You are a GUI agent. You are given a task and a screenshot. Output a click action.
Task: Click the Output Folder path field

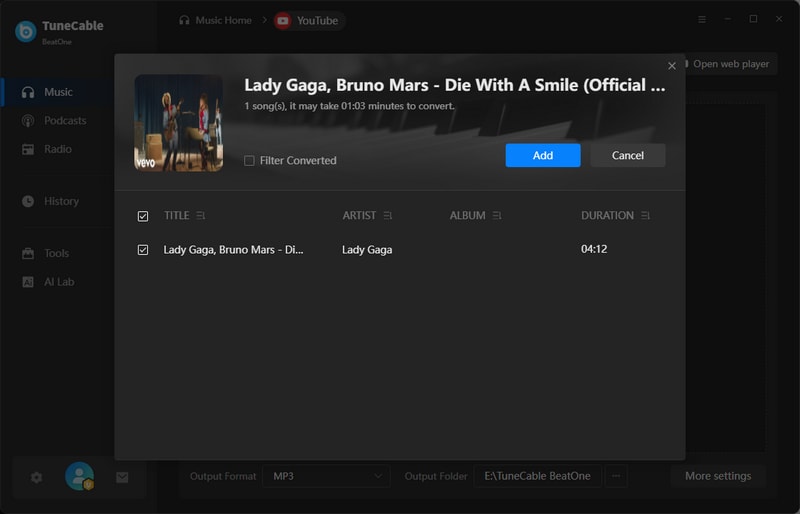click(x=537, y=476)
